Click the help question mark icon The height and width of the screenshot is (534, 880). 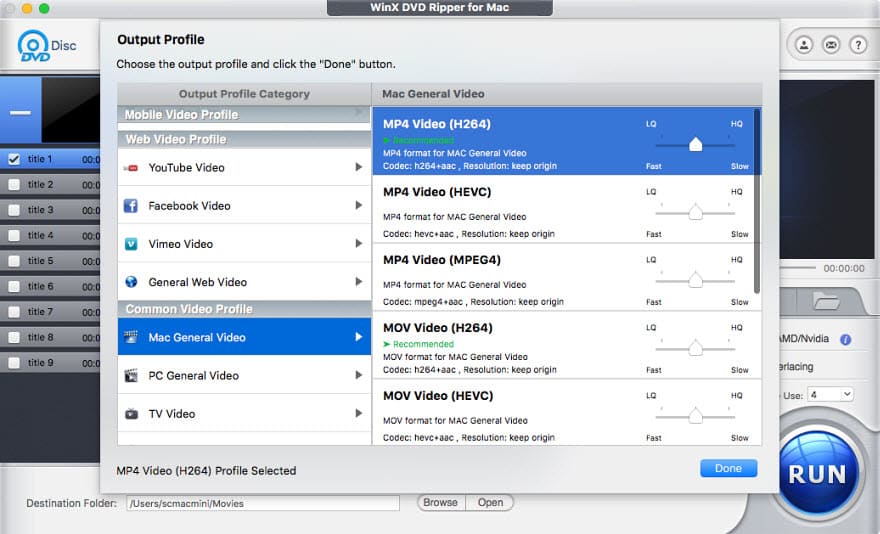[857, 45]
